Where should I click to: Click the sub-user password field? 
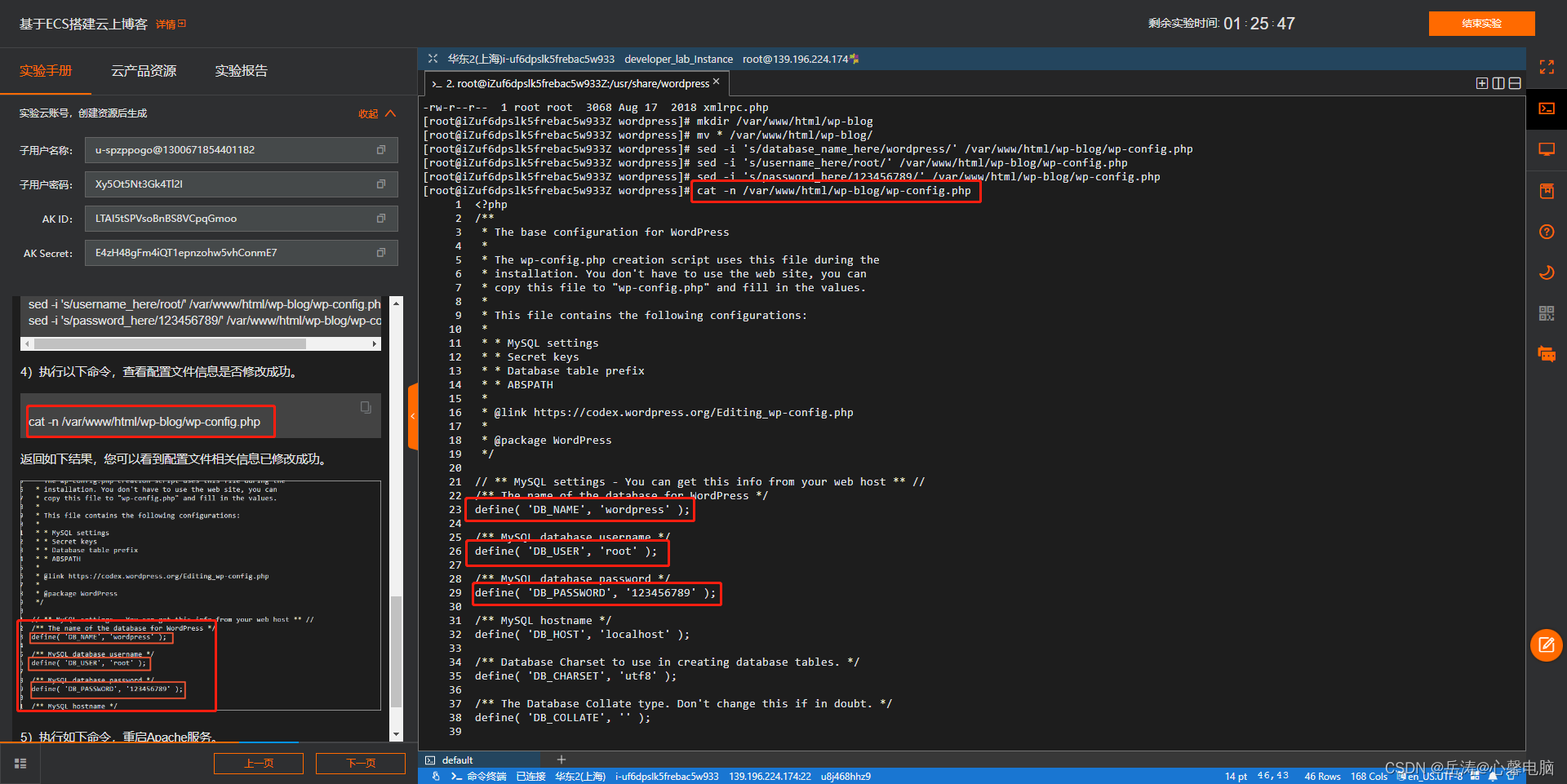point(242,184)
